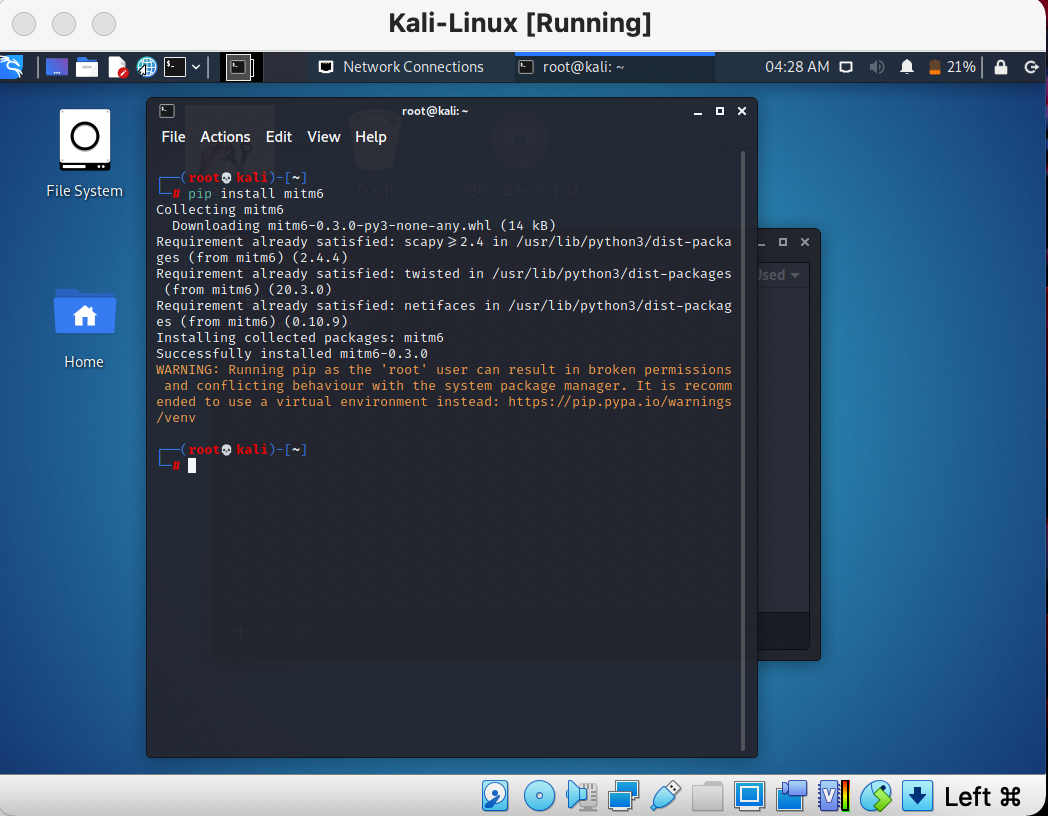The image size is (1048, 816).
Task: Click macOS minimize button of VM window
Action: [64, 24]
